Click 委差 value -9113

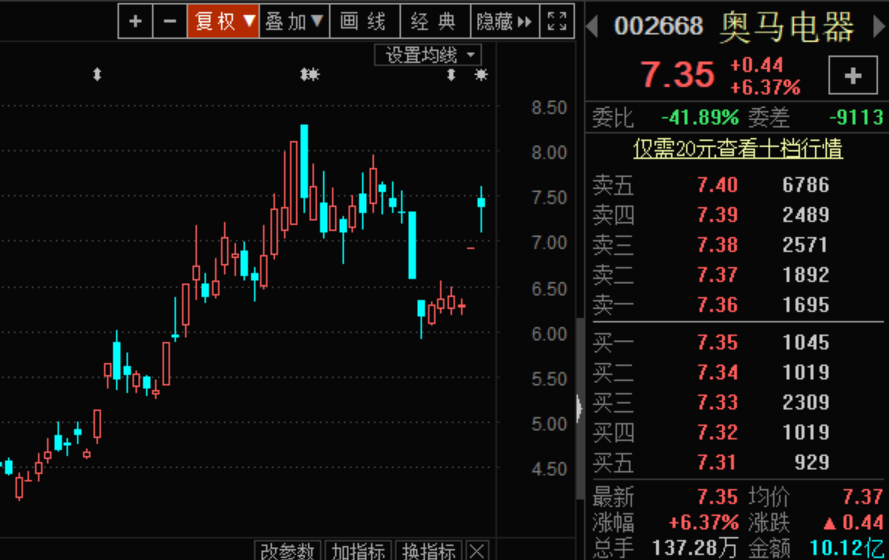[856, 117]
